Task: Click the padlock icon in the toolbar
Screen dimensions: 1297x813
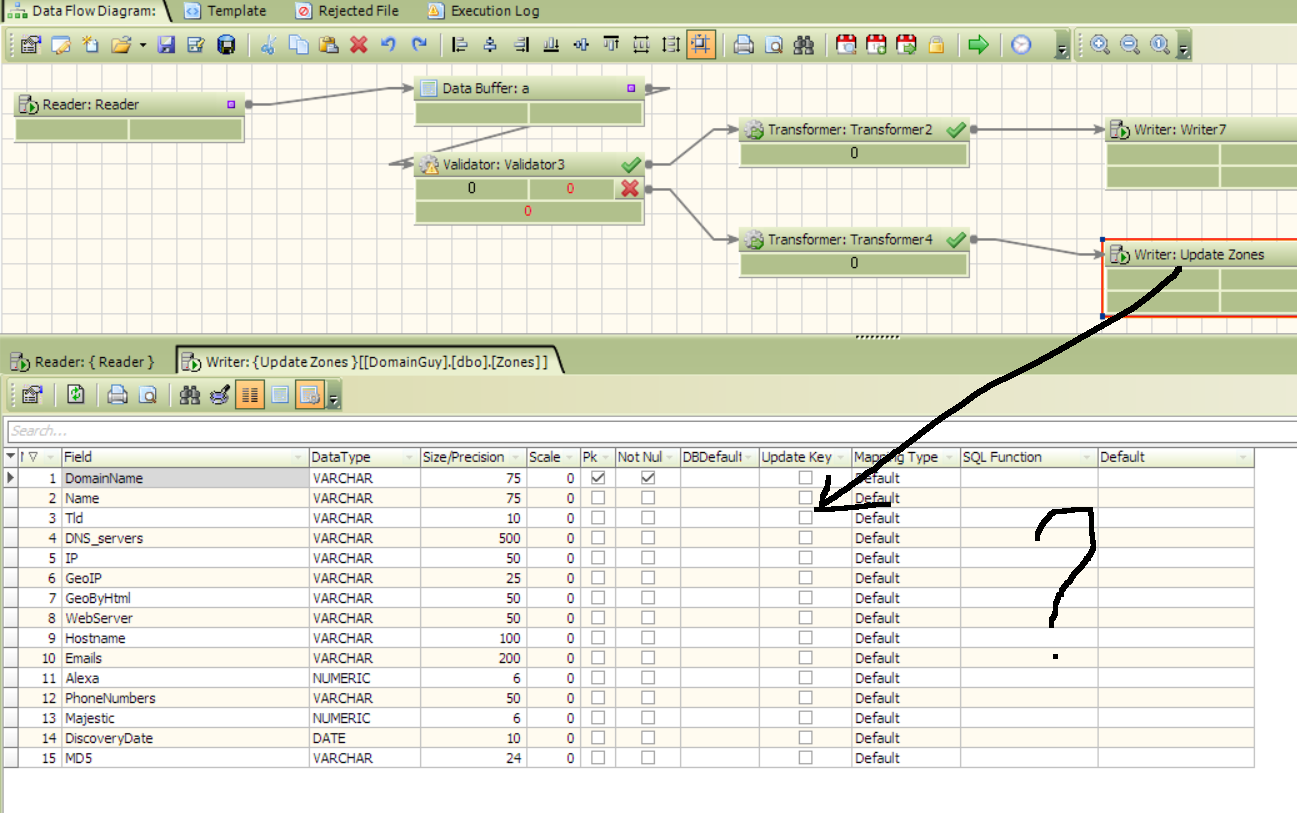Action: pos(936,45)
